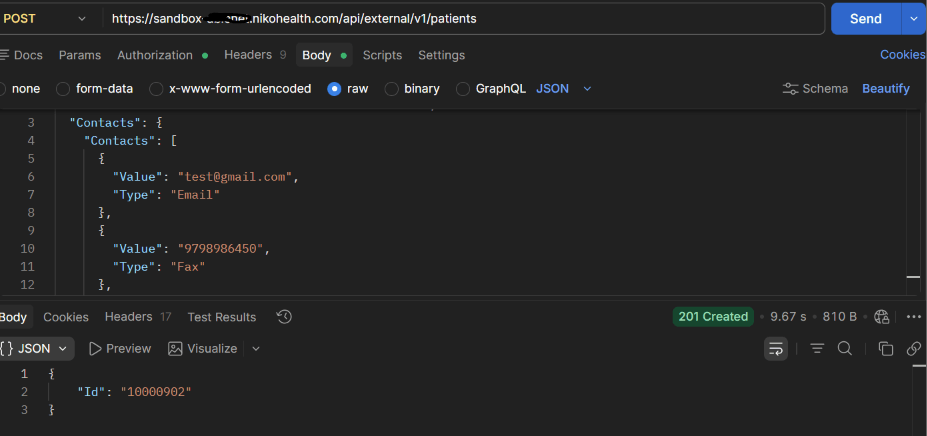The height and width of the screenshot is (436, 927).
Task: Send the POST request
Action: coord(866,19)
